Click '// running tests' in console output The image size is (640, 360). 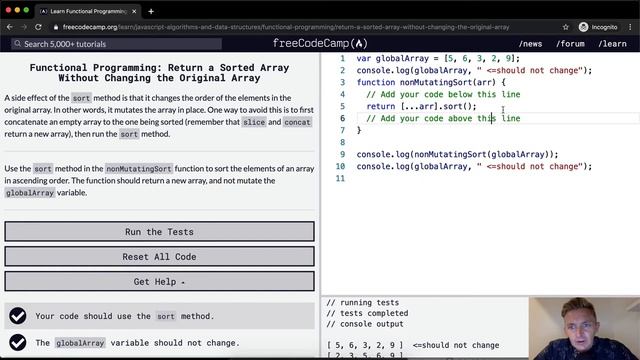(362, 302)
